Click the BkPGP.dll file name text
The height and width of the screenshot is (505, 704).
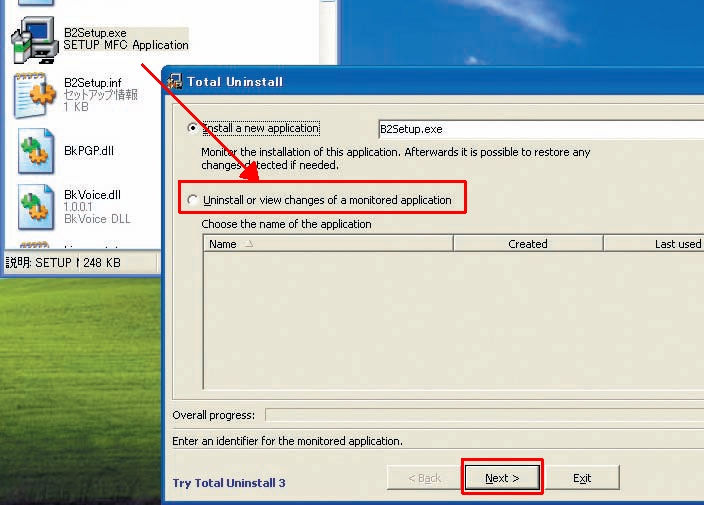click(x=89, y=151)
